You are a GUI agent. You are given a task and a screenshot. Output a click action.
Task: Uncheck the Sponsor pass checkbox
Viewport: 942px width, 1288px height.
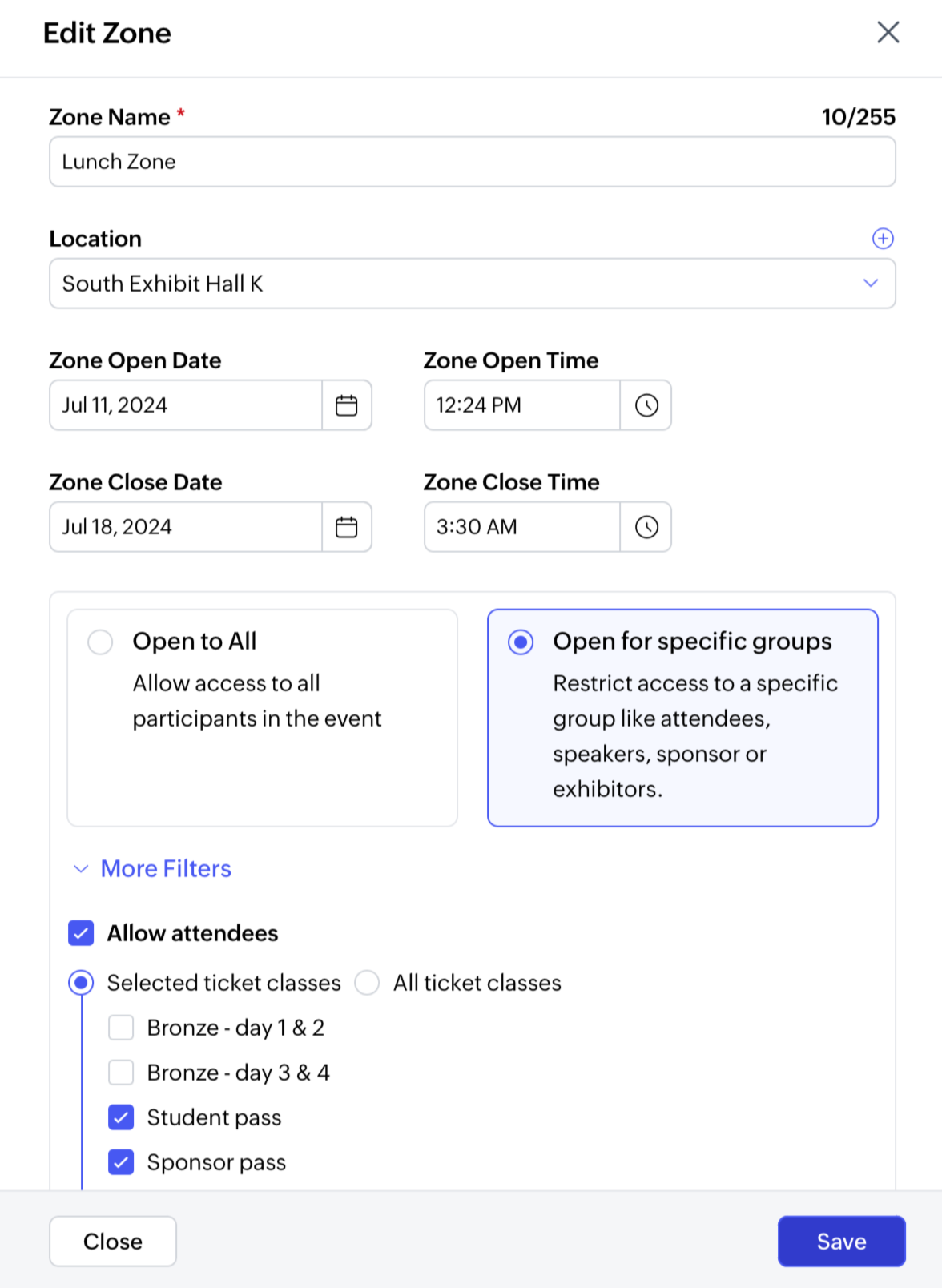[x=121, y=1162]
